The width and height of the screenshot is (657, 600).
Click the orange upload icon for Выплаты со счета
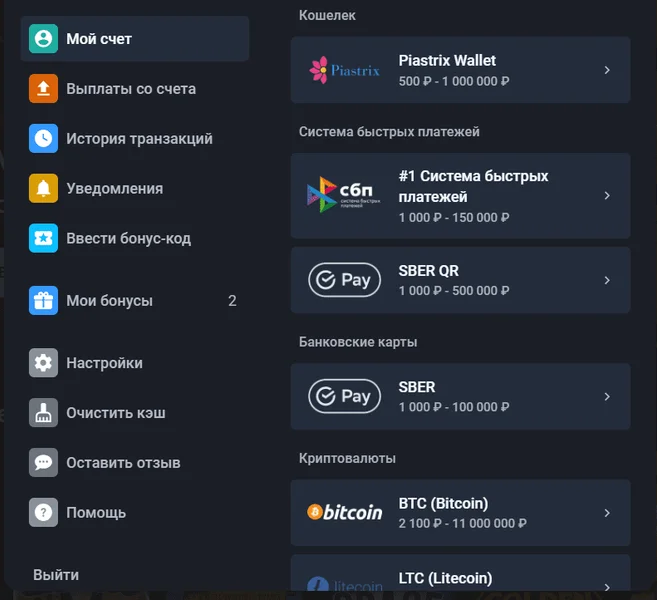(x=43, y=88)
